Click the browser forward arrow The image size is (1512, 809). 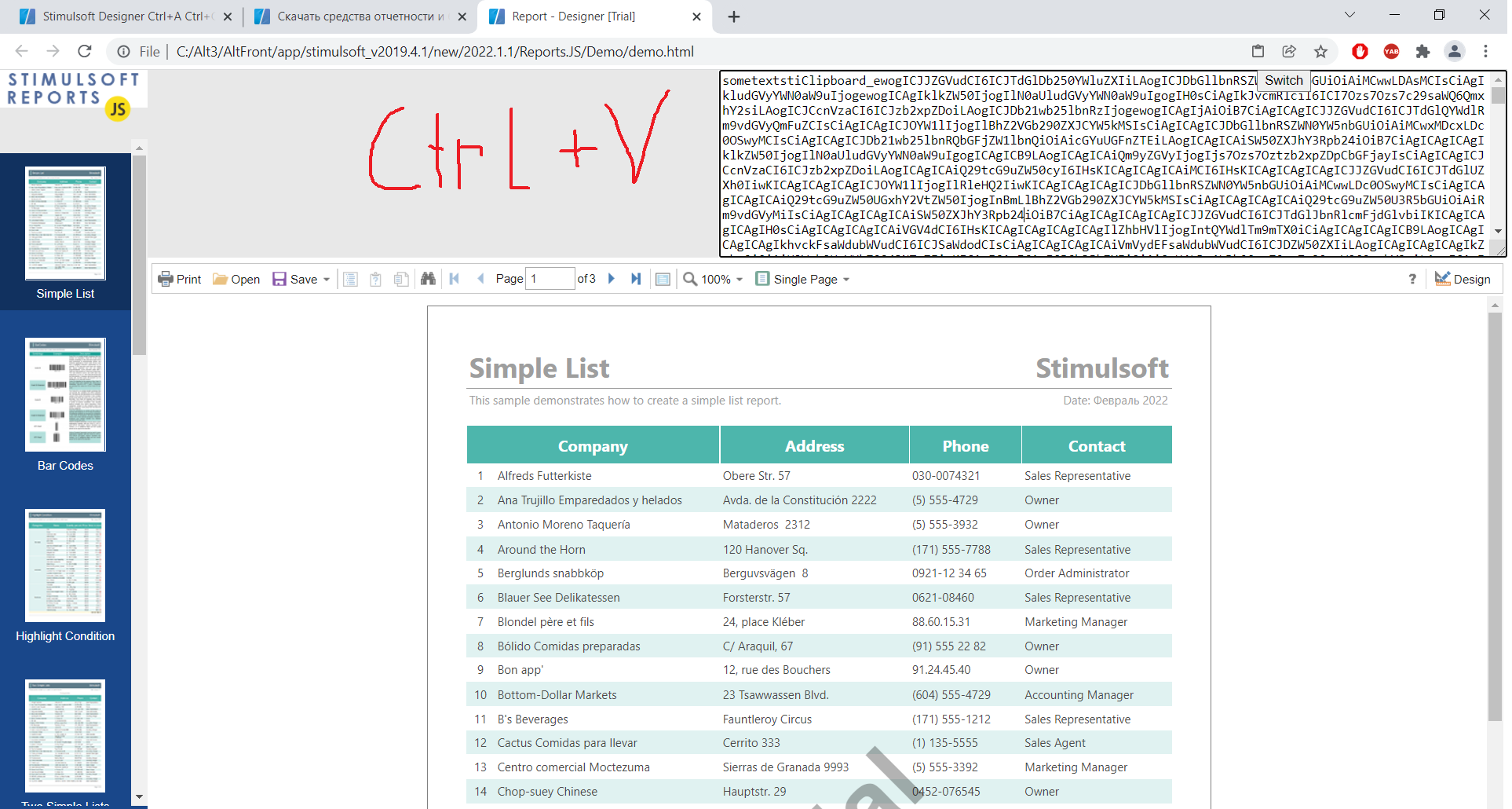pos(53,51)
